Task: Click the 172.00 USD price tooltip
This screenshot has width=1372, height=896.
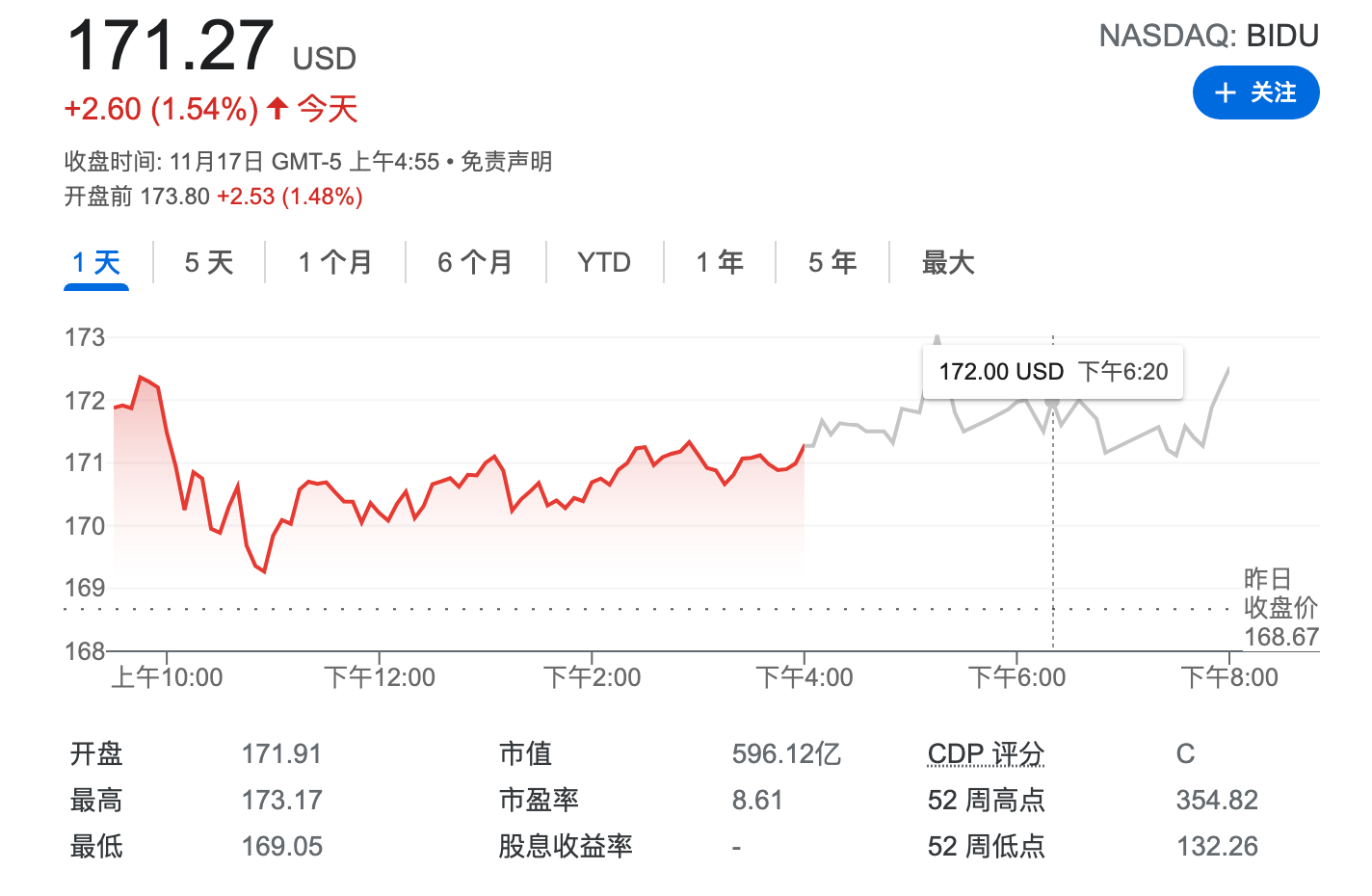Action: point(1053,371)
